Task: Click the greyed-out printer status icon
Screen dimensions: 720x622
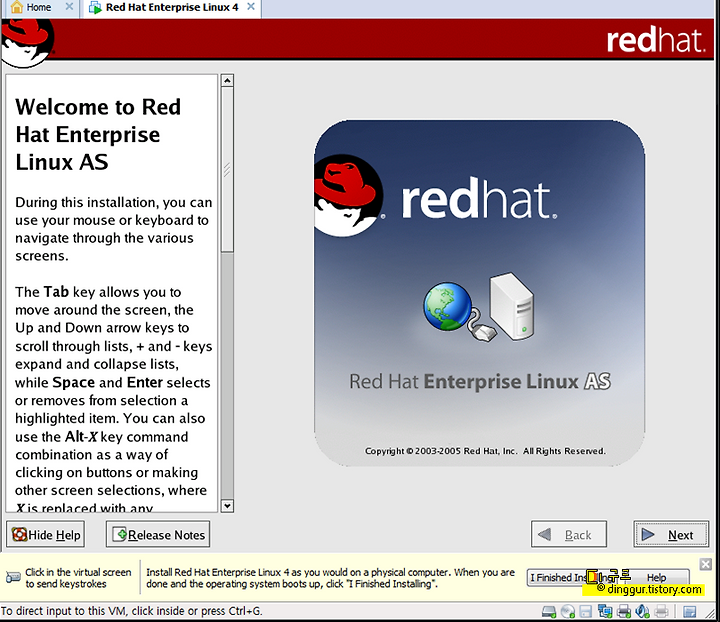Action: click(x=661, y=611)
